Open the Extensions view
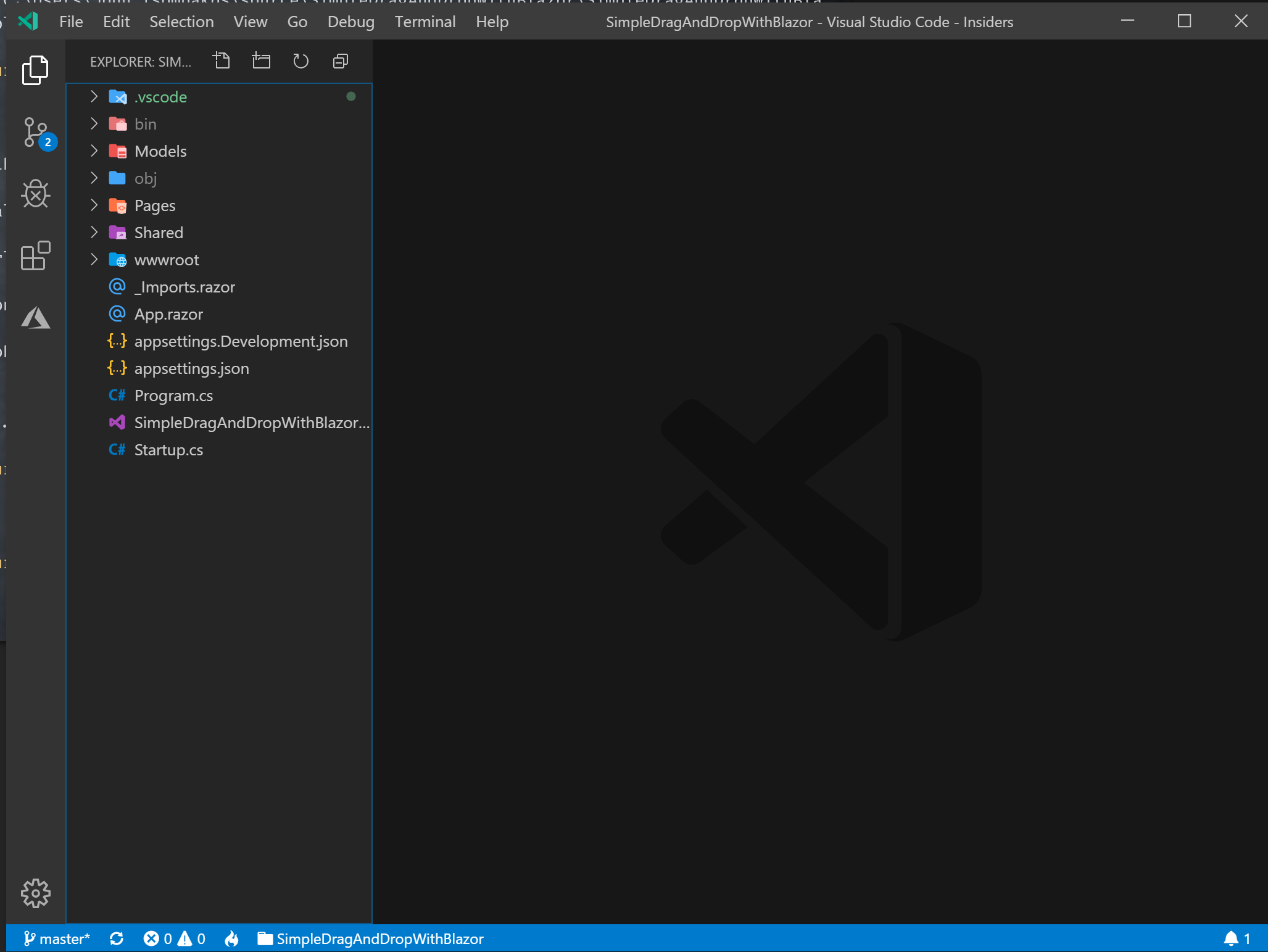 click(35, 257)
